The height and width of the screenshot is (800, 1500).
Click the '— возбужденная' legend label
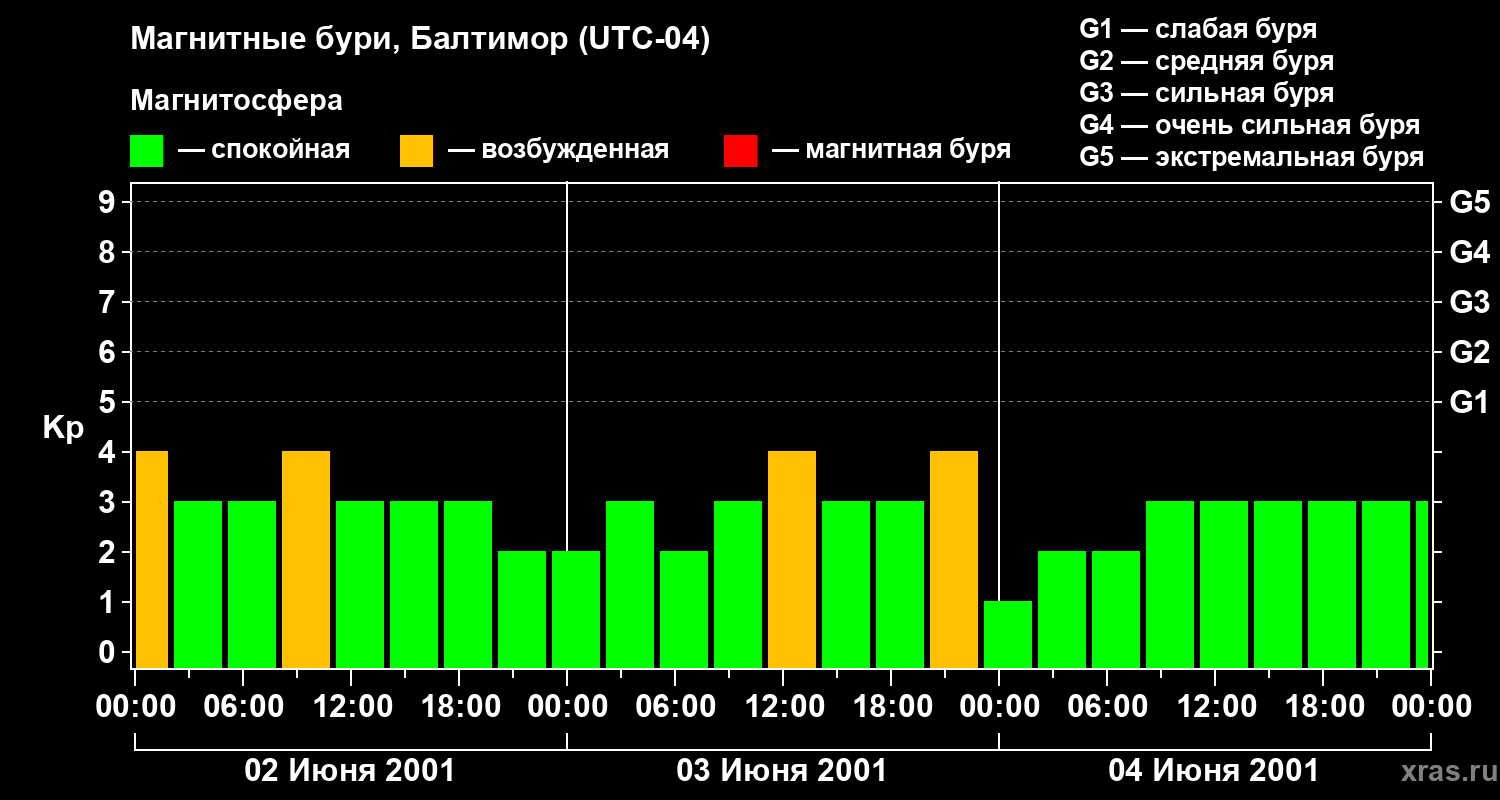click(558, 151)
